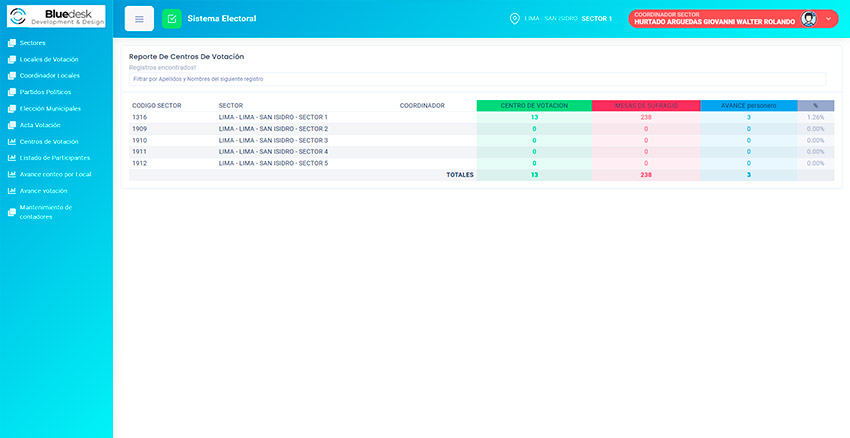
Task: Click the Bluedesk logo in sidebar
Action: (x=56, y=17)
